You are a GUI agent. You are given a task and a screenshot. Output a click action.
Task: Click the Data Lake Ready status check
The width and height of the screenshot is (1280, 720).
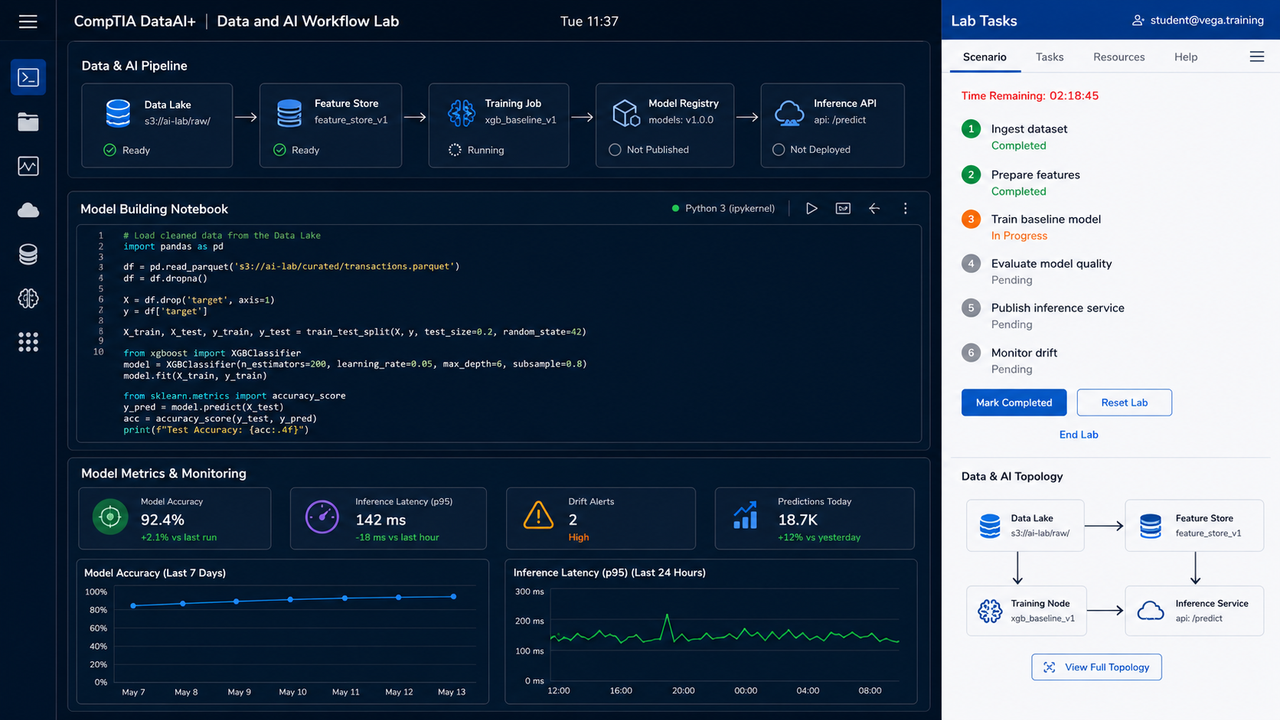[110, 150]
